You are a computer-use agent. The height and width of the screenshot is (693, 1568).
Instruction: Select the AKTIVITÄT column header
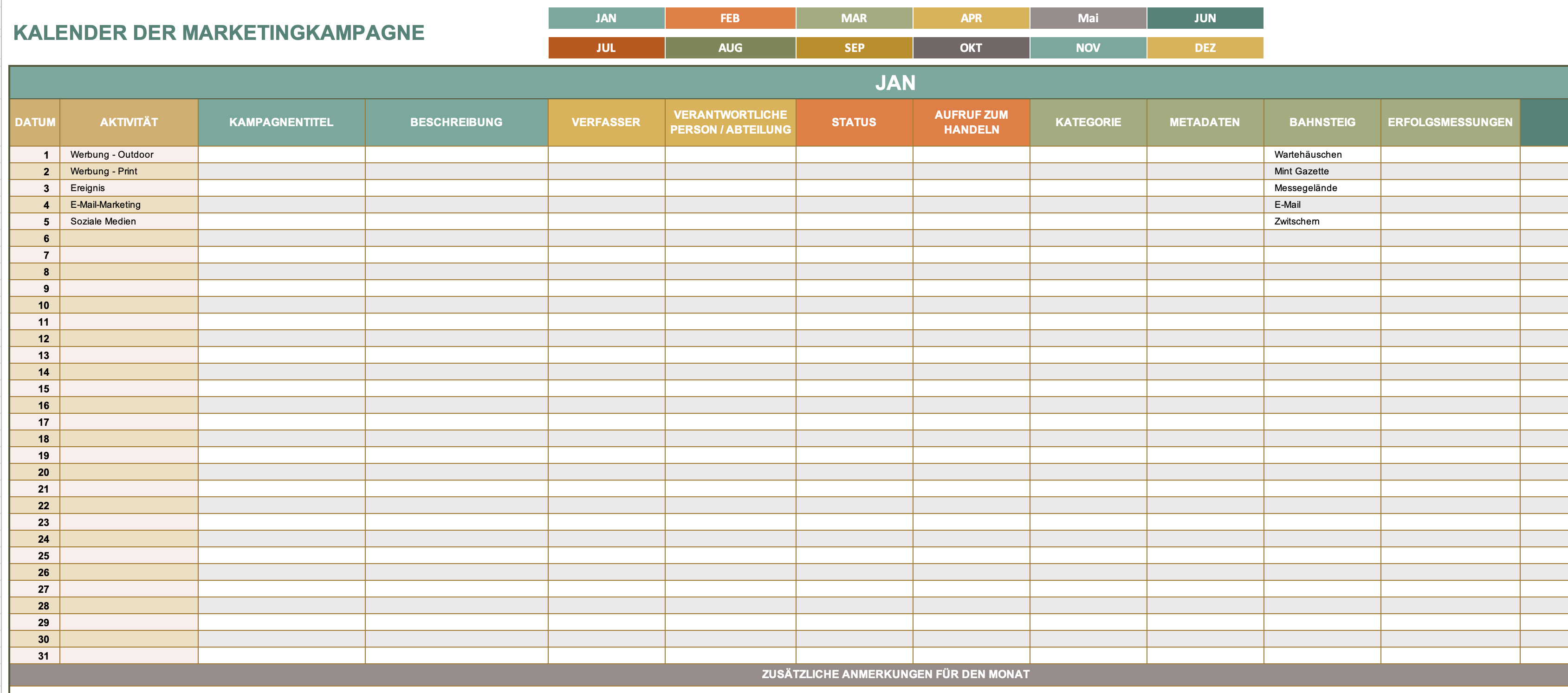tap(129, 122)
